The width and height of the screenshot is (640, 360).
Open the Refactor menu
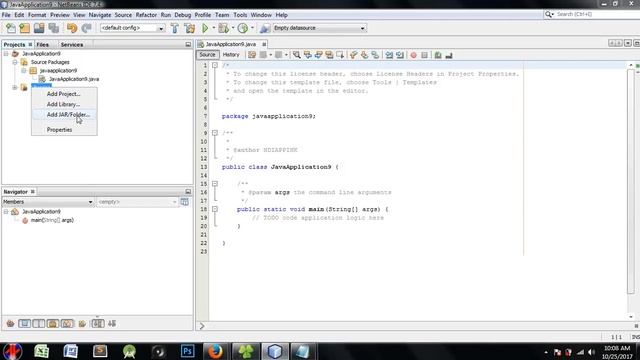click(146, 15)
